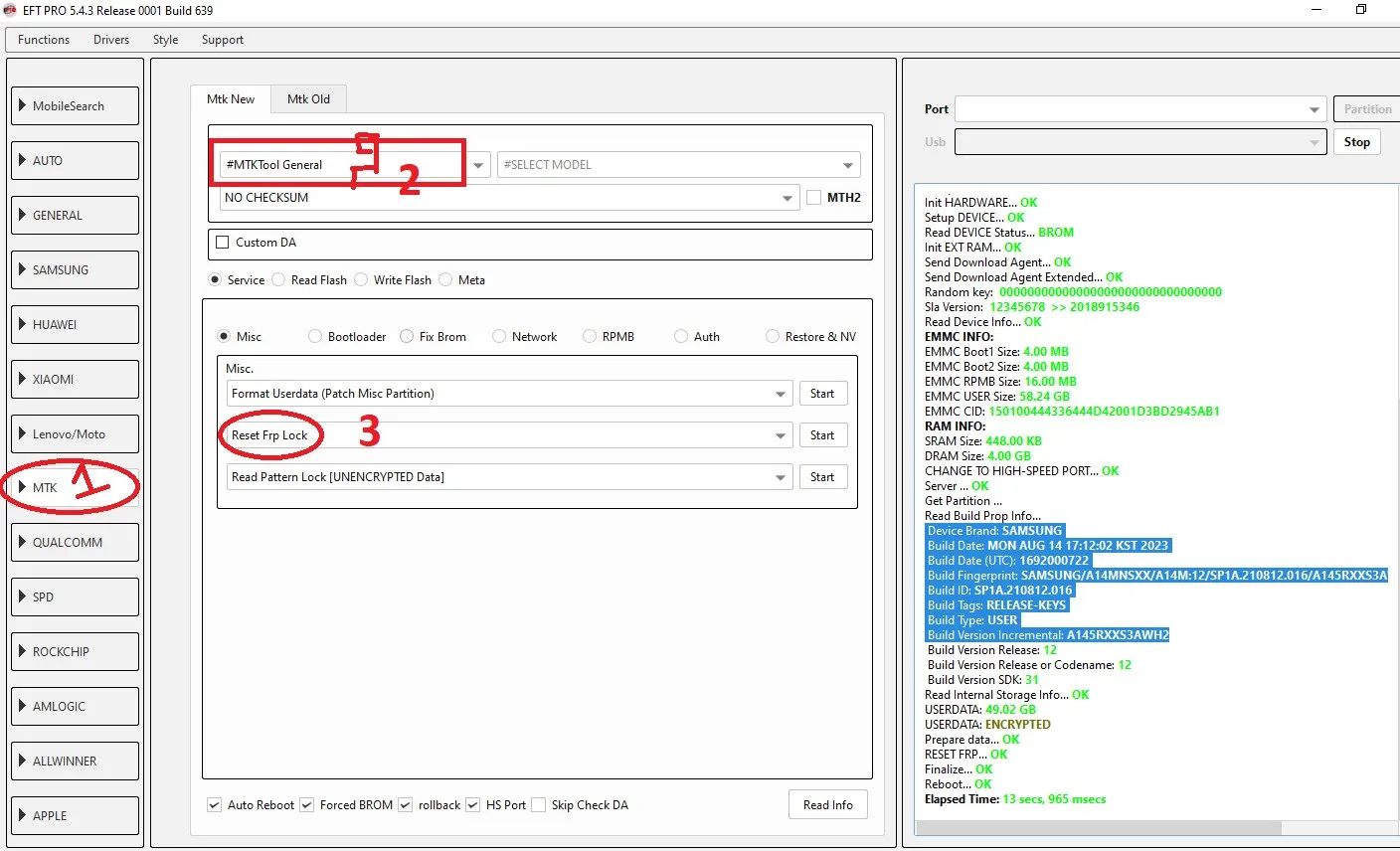Enable the Custom DA checkbox
The image size is (1400, 851).
[223, 243]
